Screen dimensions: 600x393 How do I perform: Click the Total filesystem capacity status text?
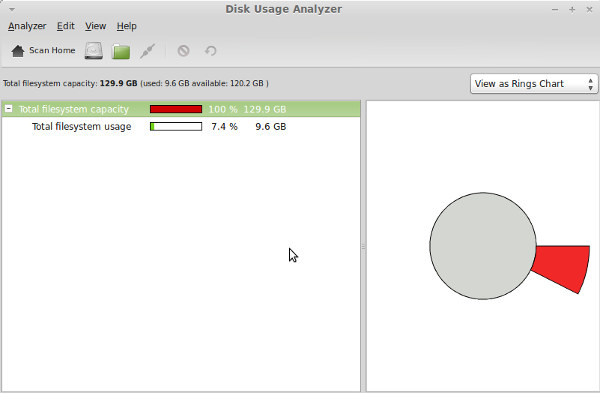click(136, 83)
